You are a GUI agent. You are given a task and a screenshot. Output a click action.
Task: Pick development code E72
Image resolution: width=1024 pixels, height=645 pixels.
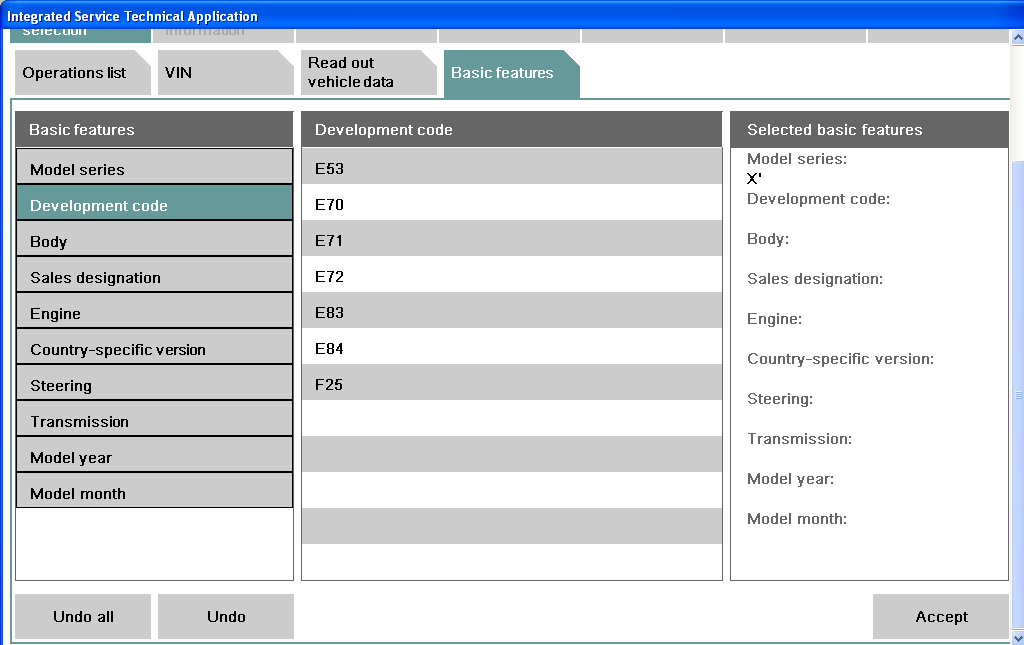pos(511,274)
